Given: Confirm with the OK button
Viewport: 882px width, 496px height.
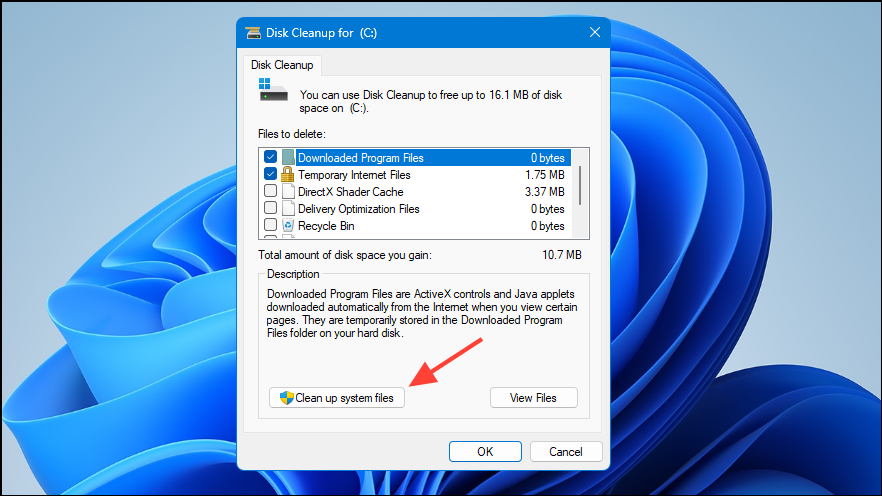Looking at the screenshot, I should point(485,452).
